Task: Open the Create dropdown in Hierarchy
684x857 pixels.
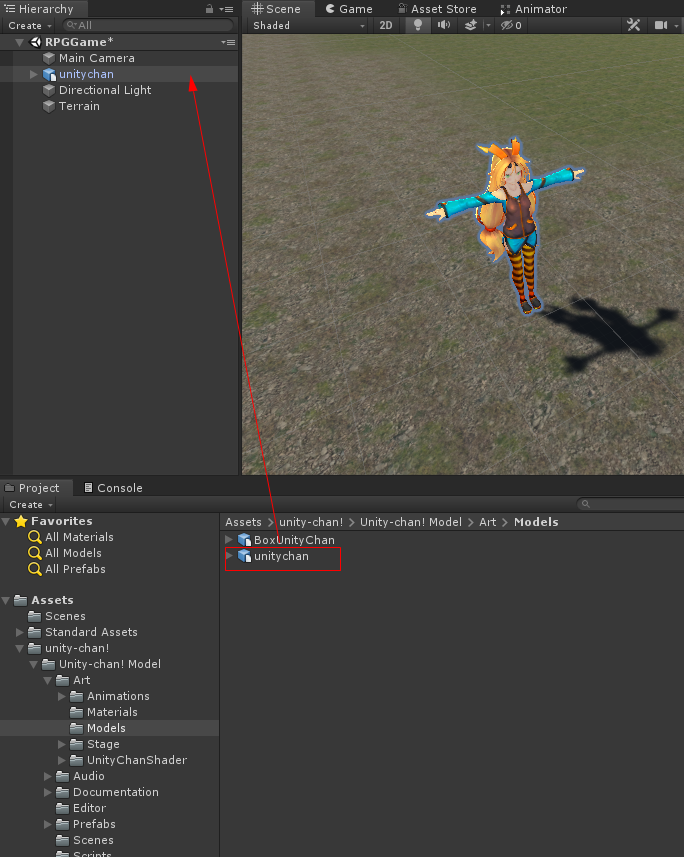Action: tap(30, 26)
